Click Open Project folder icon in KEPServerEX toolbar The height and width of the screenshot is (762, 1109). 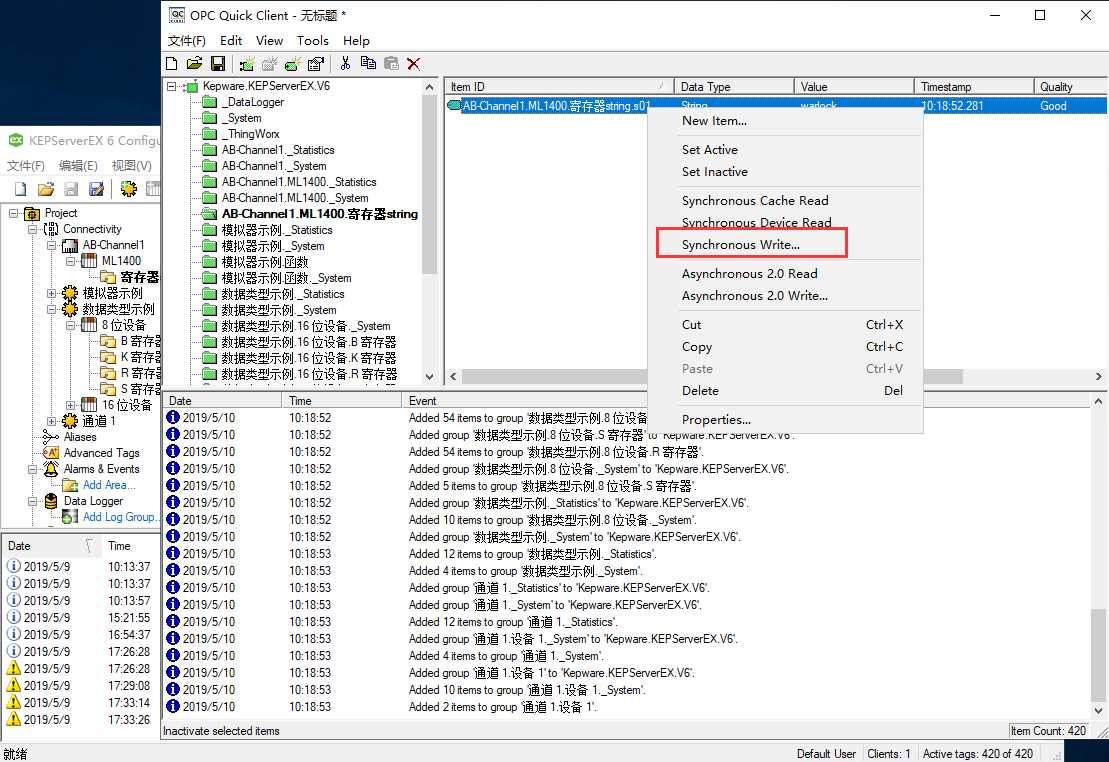pos(46,189)
